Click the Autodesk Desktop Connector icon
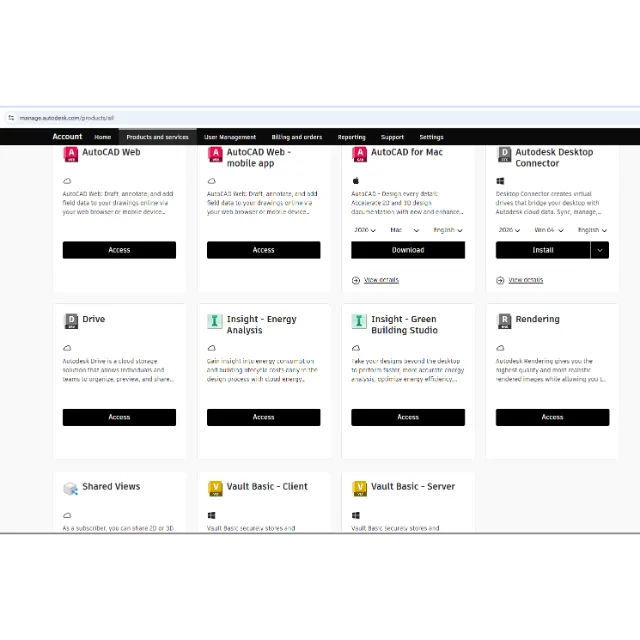640x640 pixels. [504, 154]
